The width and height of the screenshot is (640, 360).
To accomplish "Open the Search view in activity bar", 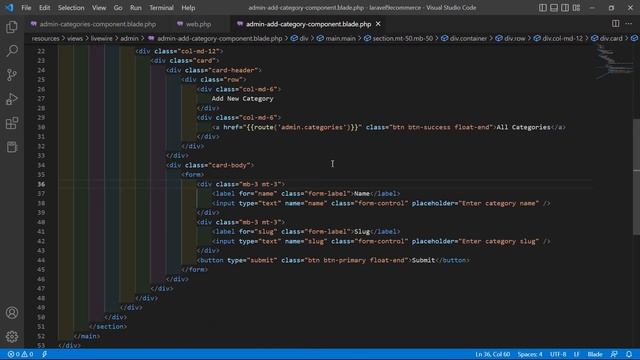I will click(12, 51).
